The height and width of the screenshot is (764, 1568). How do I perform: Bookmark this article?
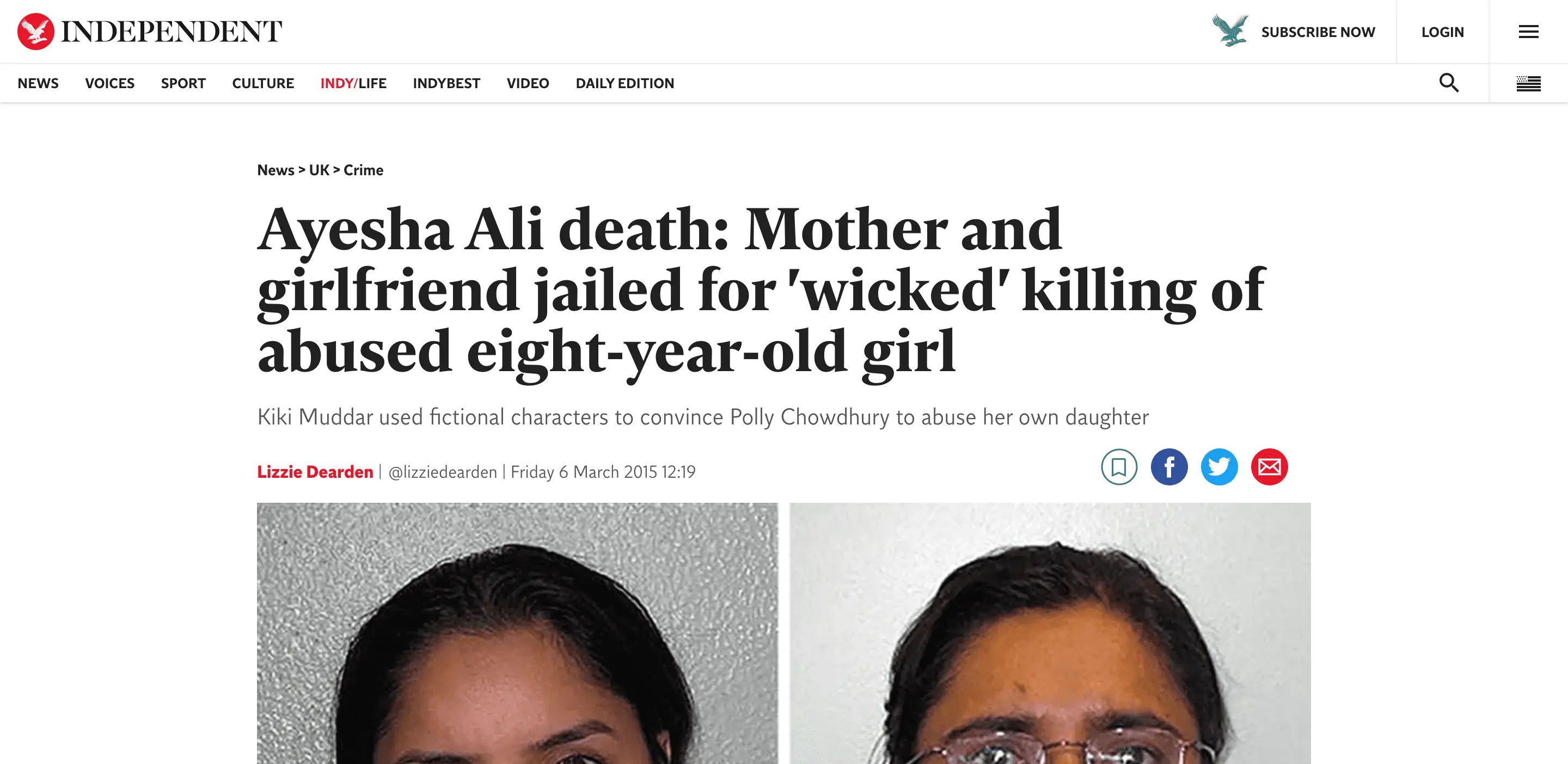pos(1119,467)
